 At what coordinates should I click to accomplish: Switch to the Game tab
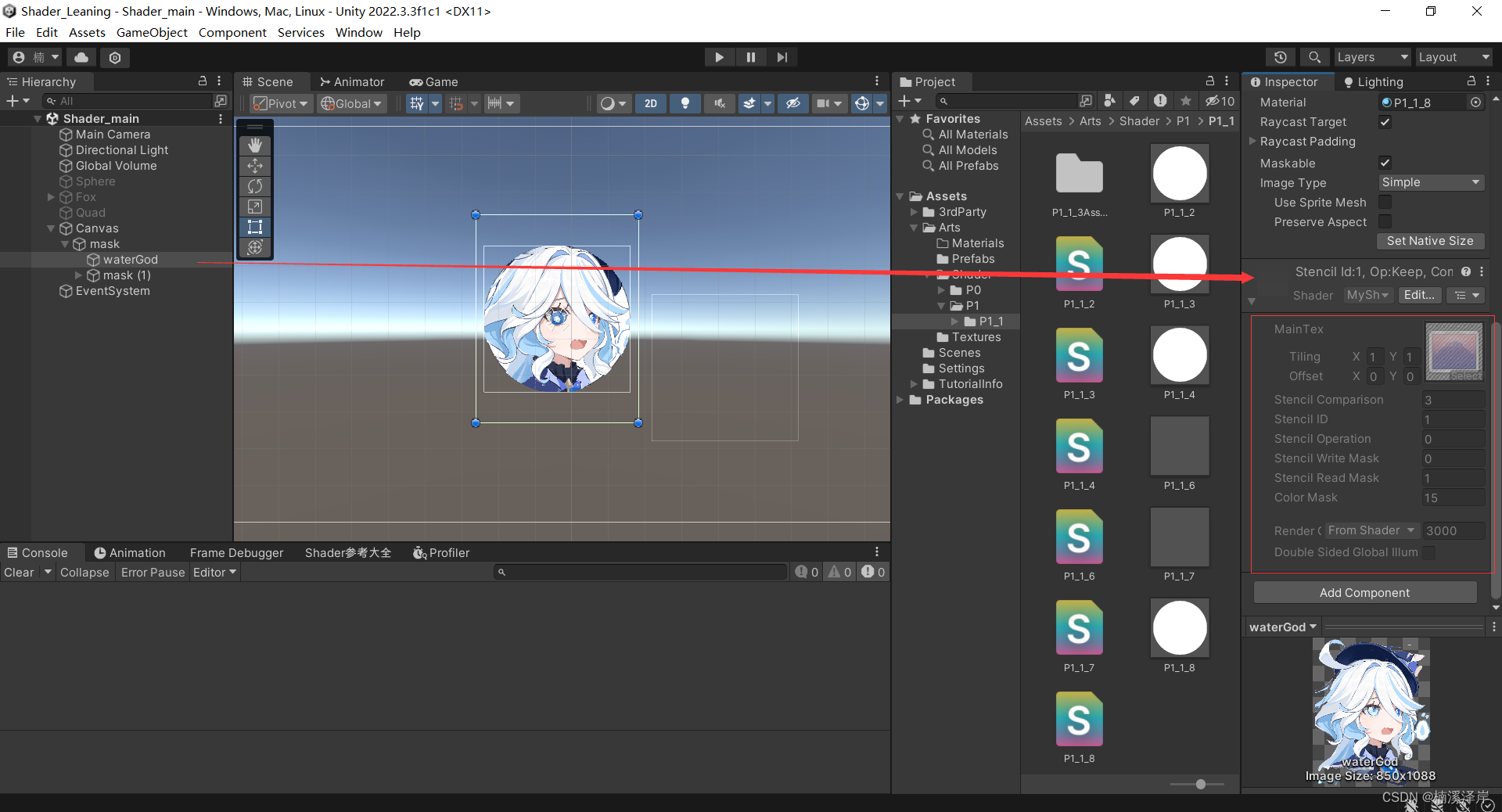point(434,82)
